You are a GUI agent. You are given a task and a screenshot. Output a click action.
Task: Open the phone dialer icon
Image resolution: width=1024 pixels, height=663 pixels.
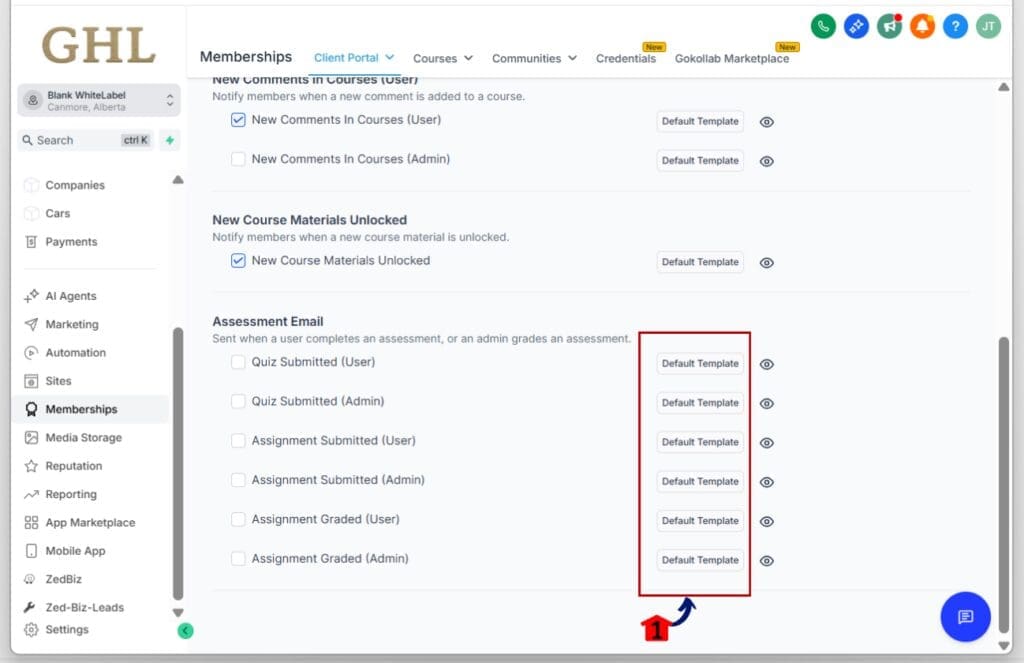pos(822,26)
